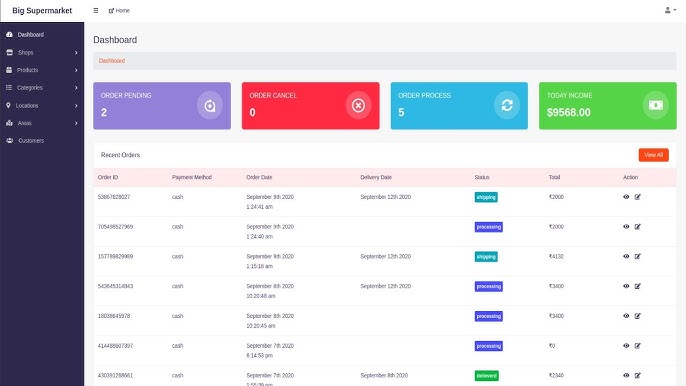View order 705498527969 using eye icon

coord(626,227)
